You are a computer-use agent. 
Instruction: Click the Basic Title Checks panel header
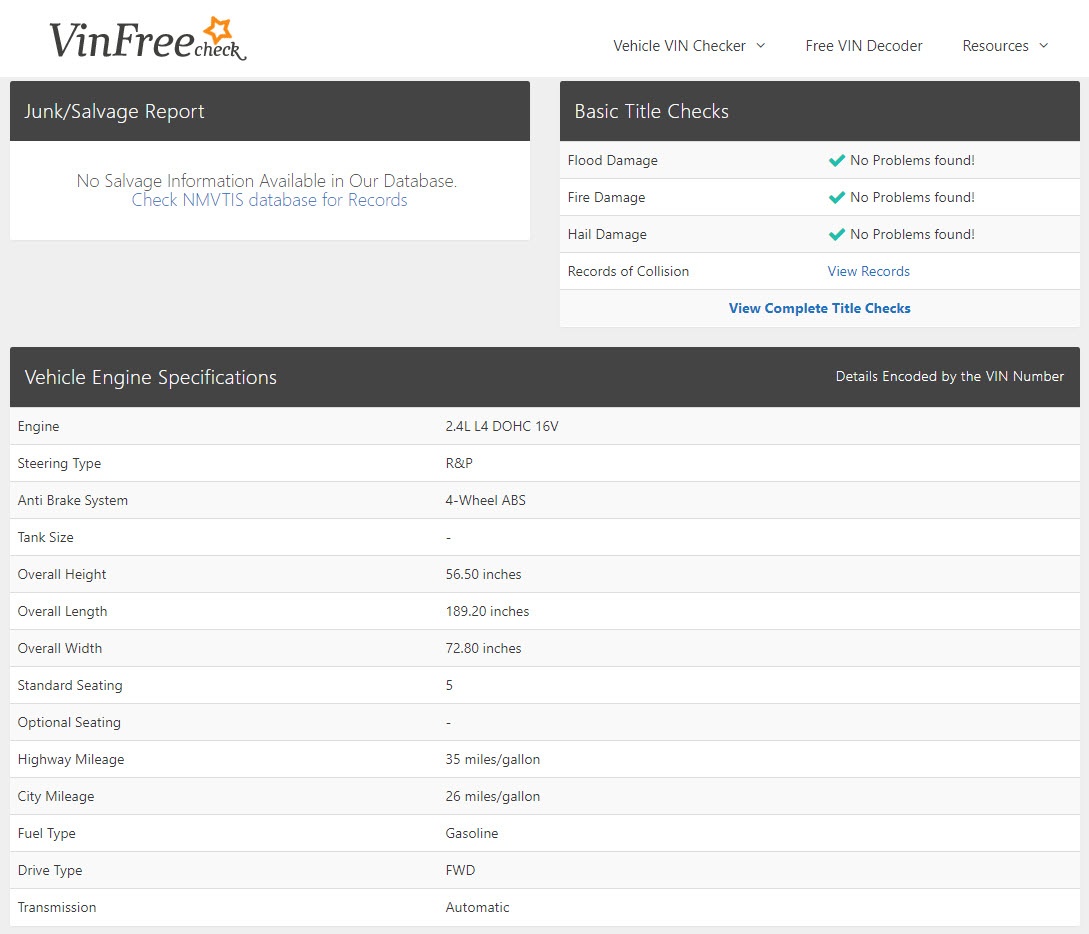[x=650, y=111]
